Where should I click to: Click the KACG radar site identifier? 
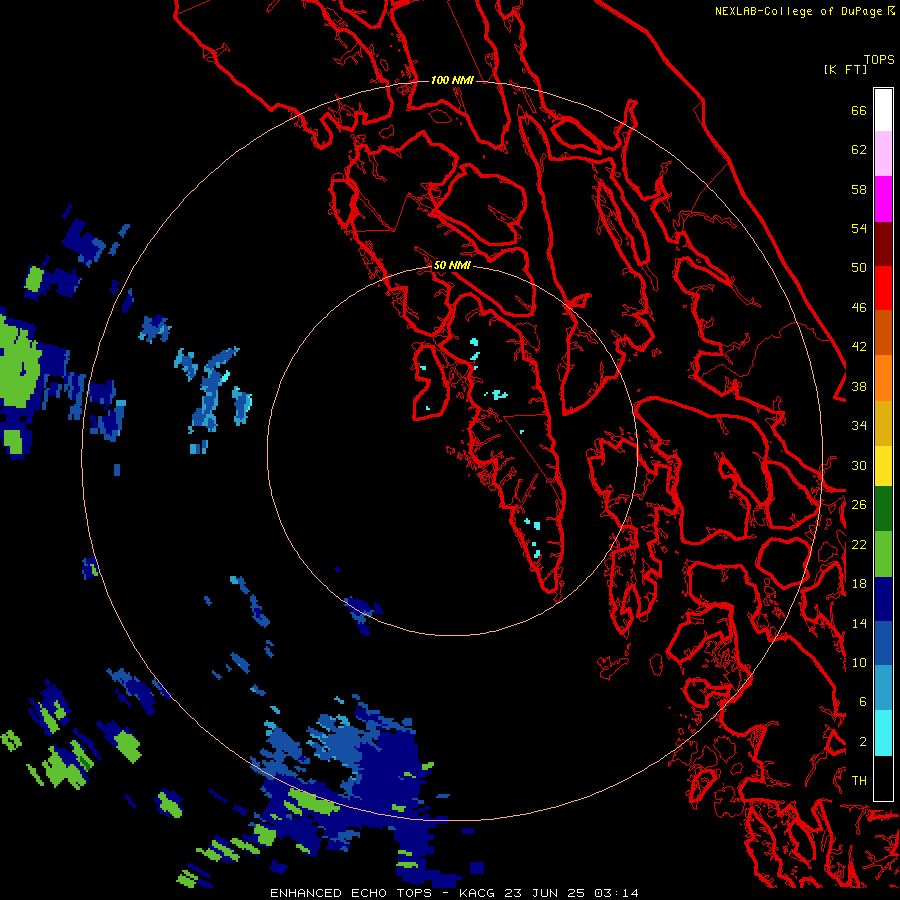tap(479, 893)
